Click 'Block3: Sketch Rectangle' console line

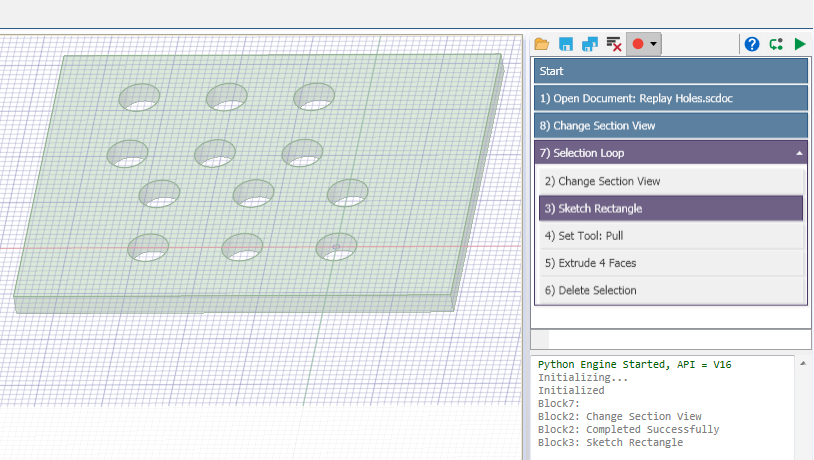pos(610,442)
